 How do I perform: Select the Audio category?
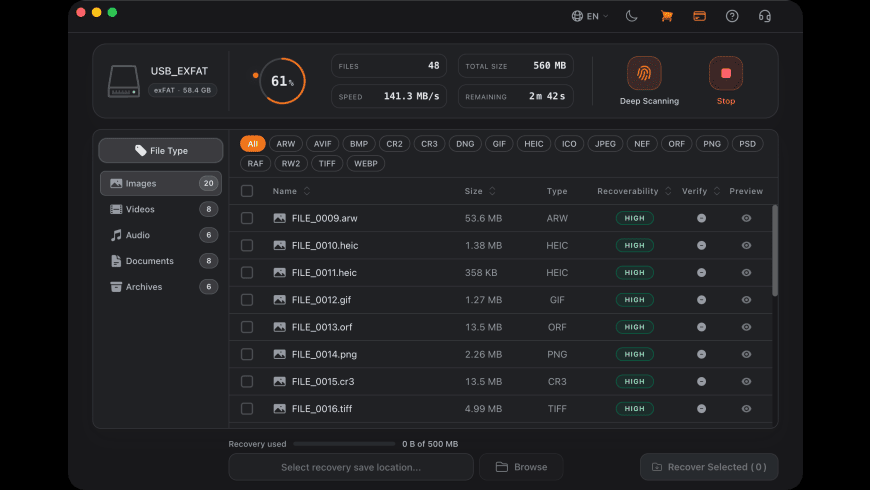pyautogui.click(x=161, y=235)
